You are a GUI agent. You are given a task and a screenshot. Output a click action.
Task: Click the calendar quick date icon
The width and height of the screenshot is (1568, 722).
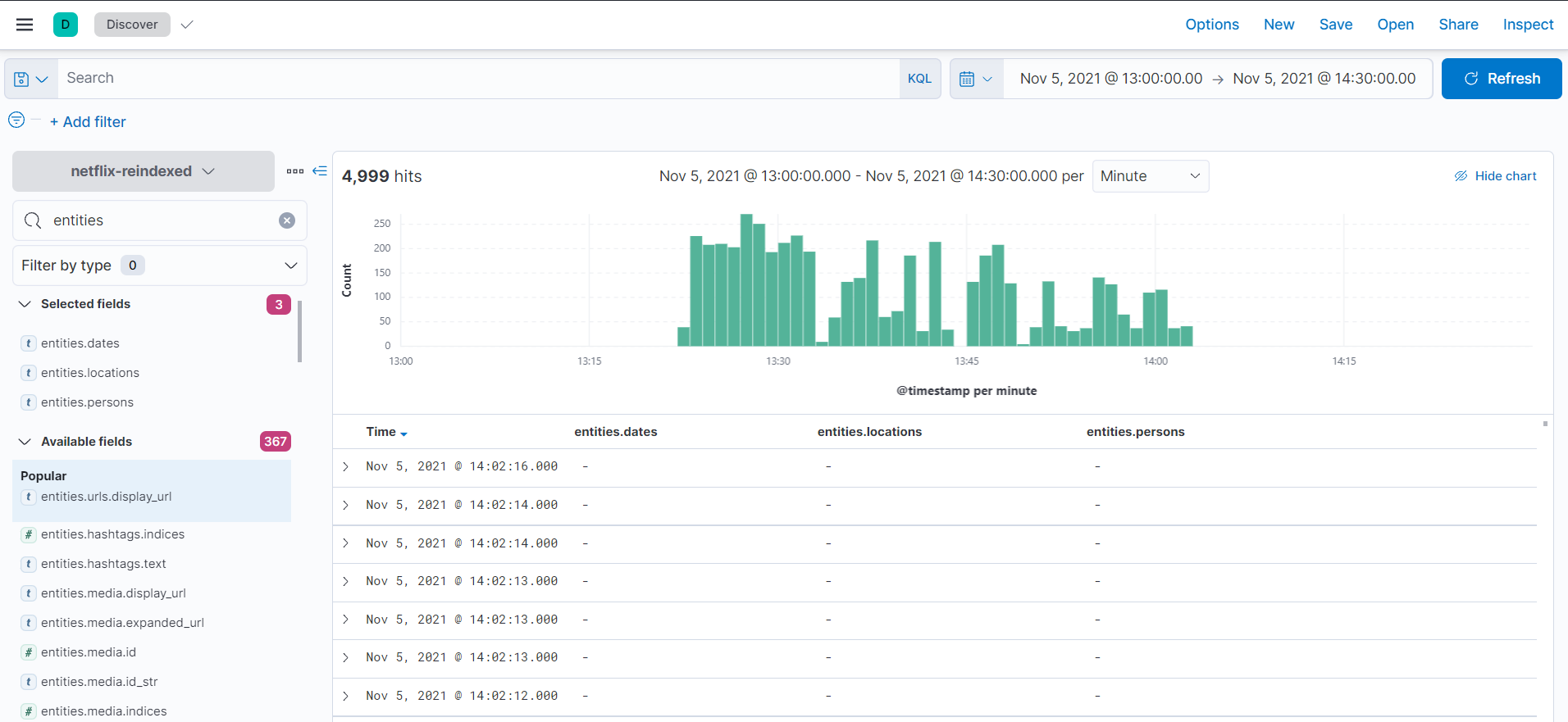click(x=976, y=79)
